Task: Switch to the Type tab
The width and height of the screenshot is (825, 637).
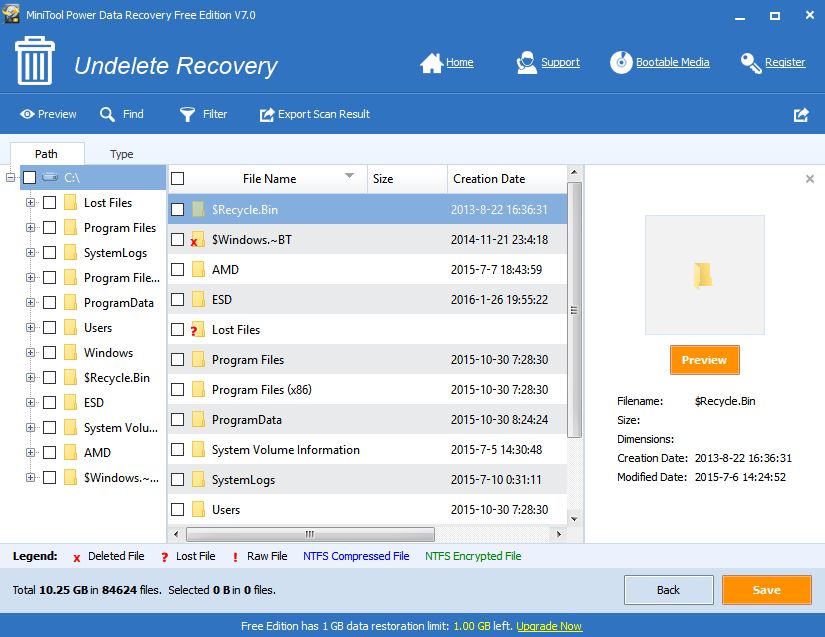Action: (122, 154)
